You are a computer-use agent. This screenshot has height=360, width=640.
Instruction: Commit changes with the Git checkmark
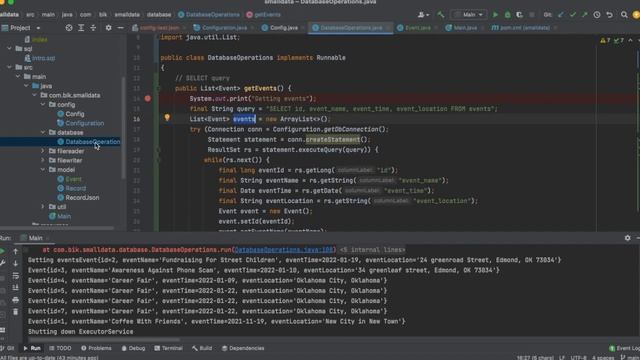(x=573, y=15)
